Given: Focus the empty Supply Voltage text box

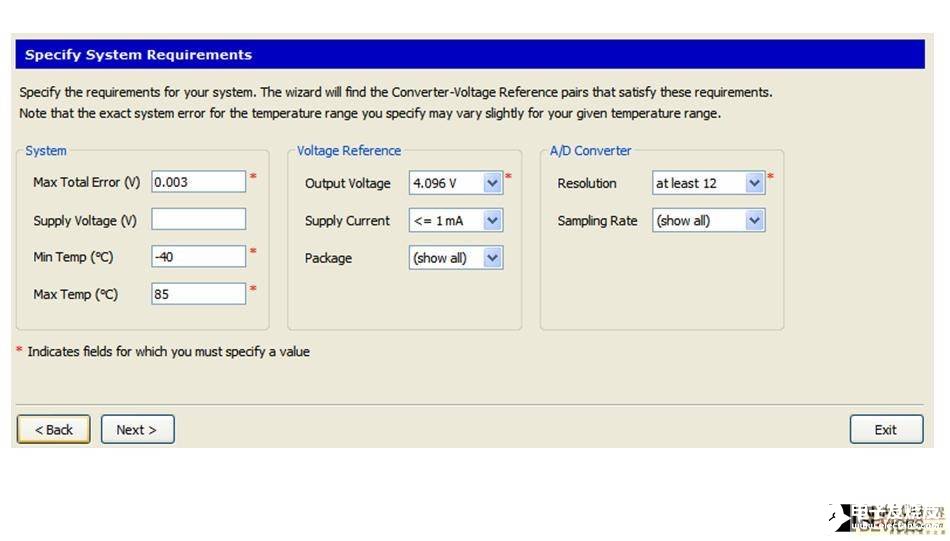Looking at the screenshot, I should [x=198, y=220].
